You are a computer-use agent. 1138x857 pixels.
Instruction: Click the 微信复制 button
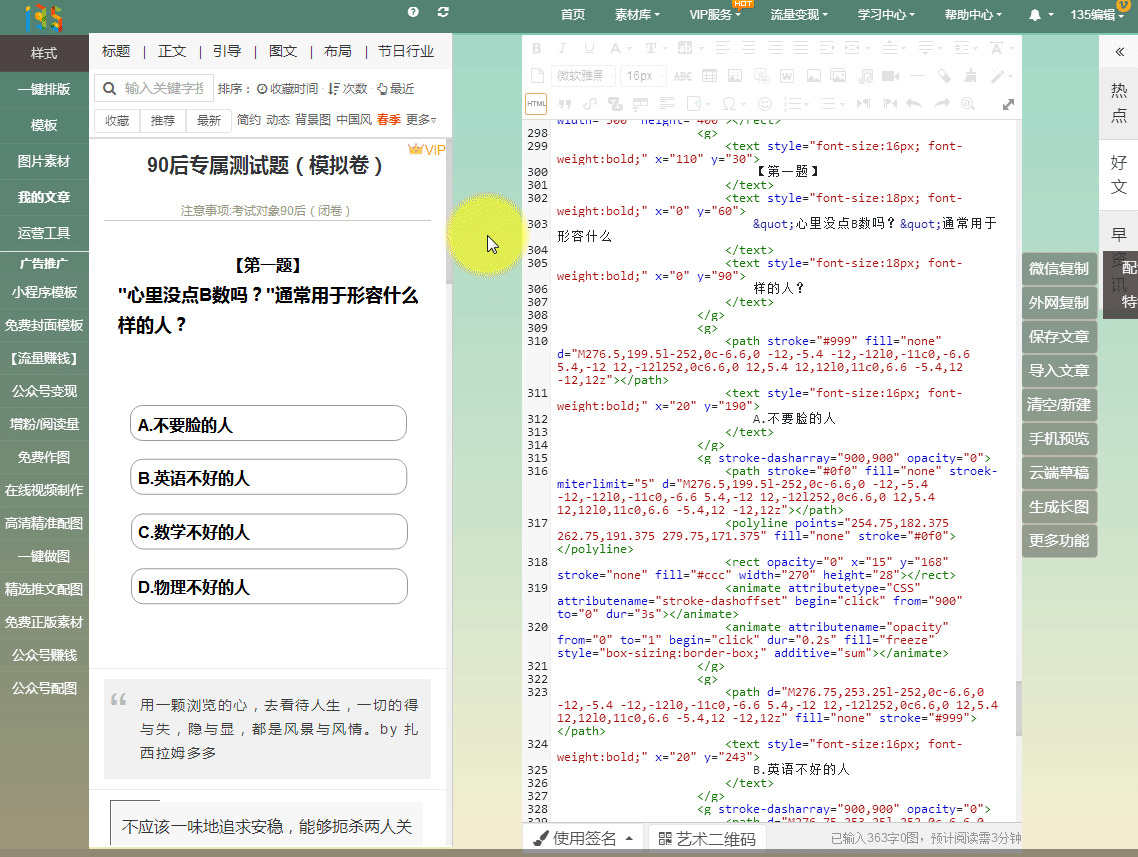pyautogui.click(x=1059, y=269)
